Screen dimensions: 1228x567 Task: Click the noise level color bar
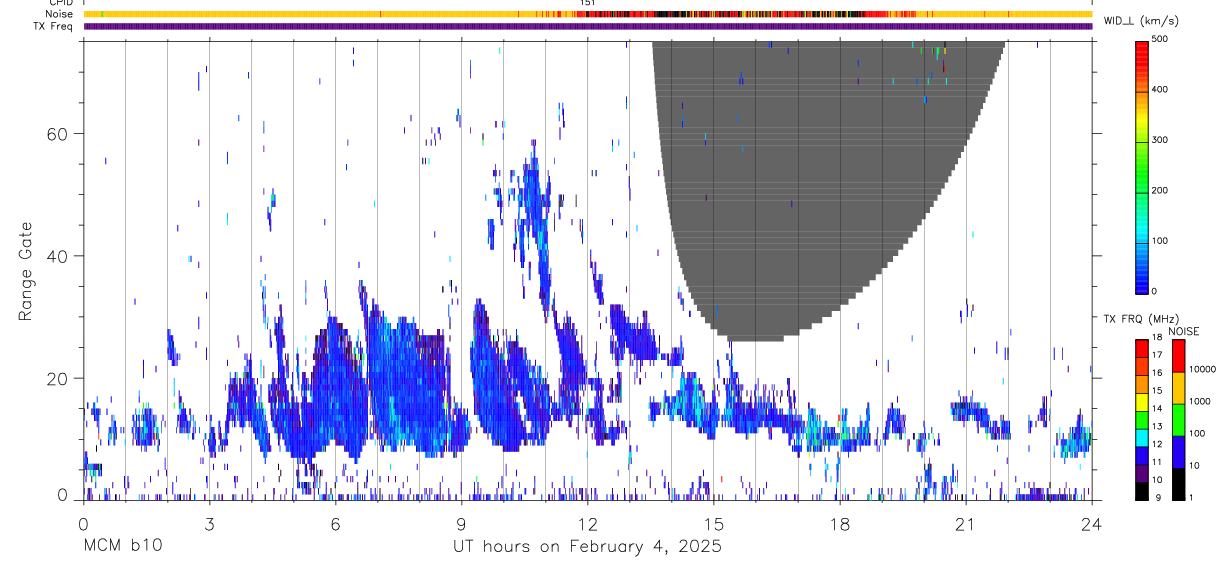pyautogui.click(x=1178, y=419)
